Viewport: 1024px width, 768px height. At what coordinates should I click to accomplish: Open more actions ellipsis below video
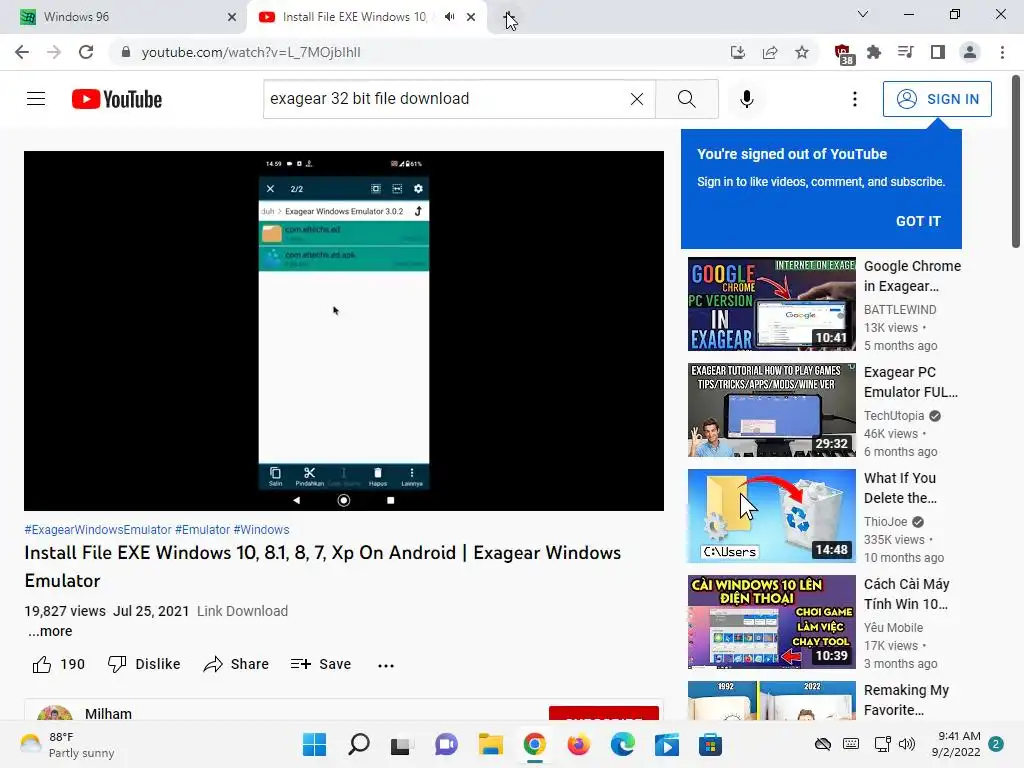(x=386, y=665)
